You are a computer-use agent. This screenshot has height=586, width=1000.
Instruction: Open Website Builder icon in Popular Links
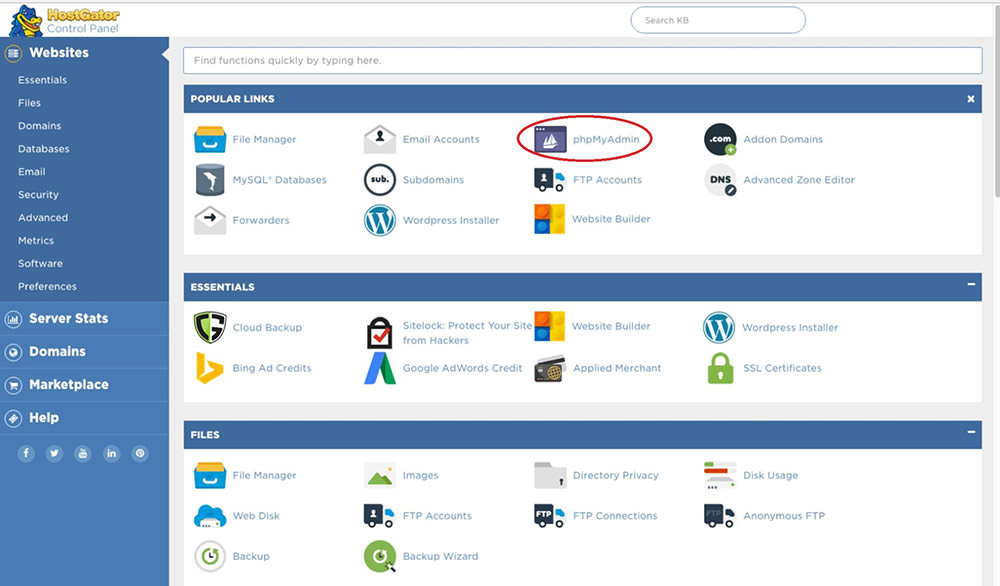pos(550,219)
